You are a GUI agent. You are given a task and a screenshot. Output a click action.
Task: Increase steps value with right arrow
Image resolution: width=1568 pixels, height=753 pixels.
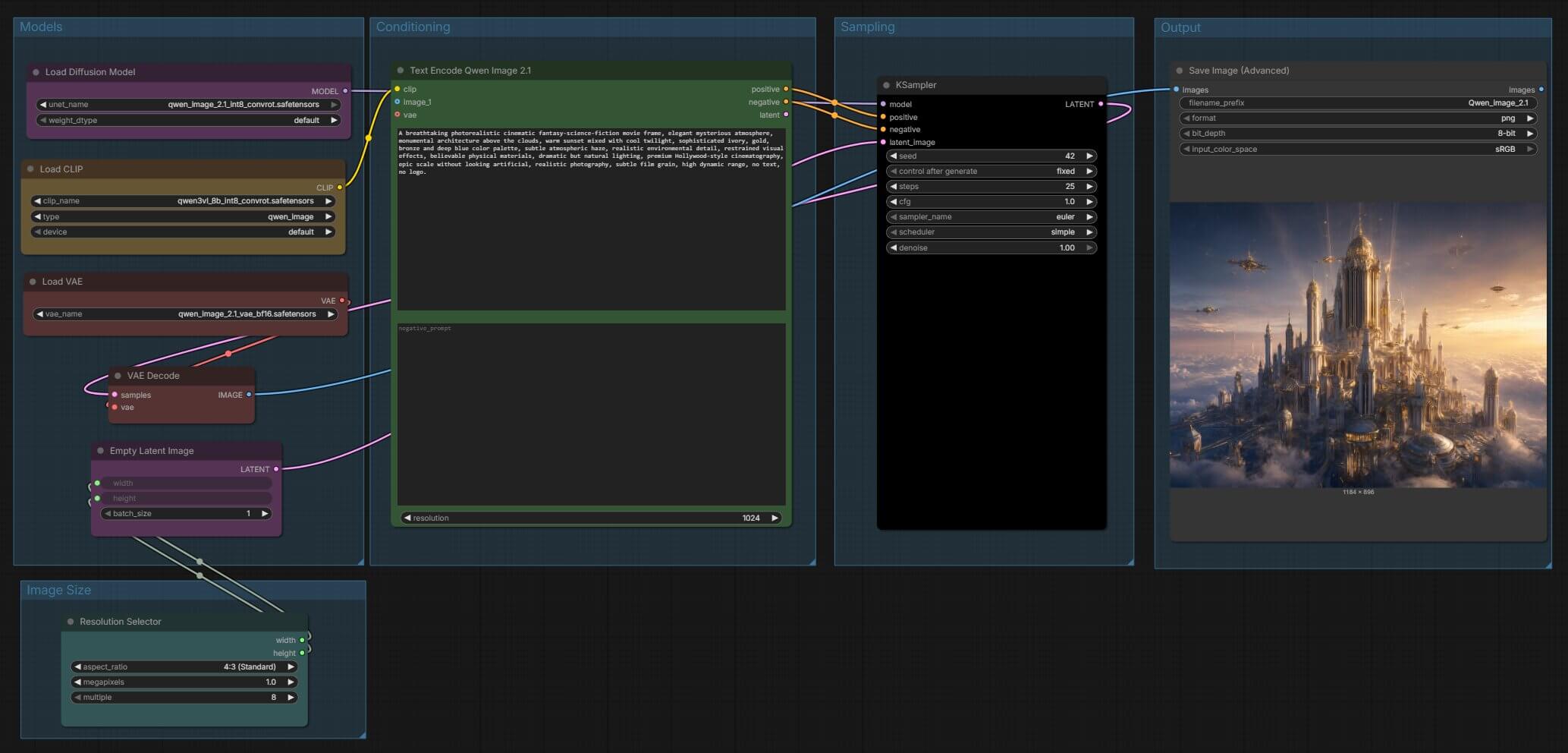pyautogui.click(x=1089, y=187)
